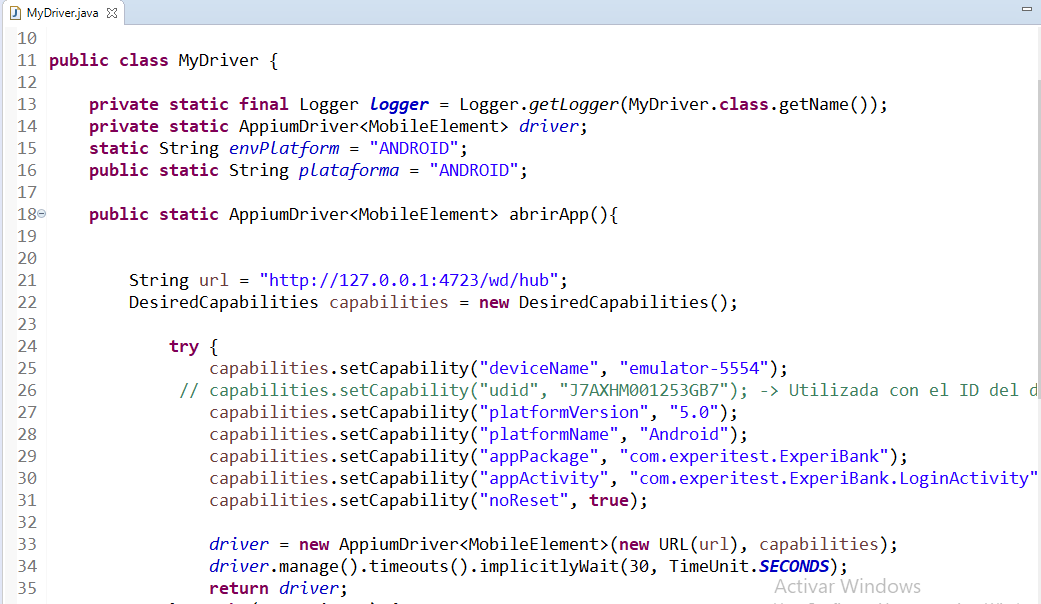Click the "noReset" capability string
Viewport: 1041px width, 604px height.
[523, 500]
